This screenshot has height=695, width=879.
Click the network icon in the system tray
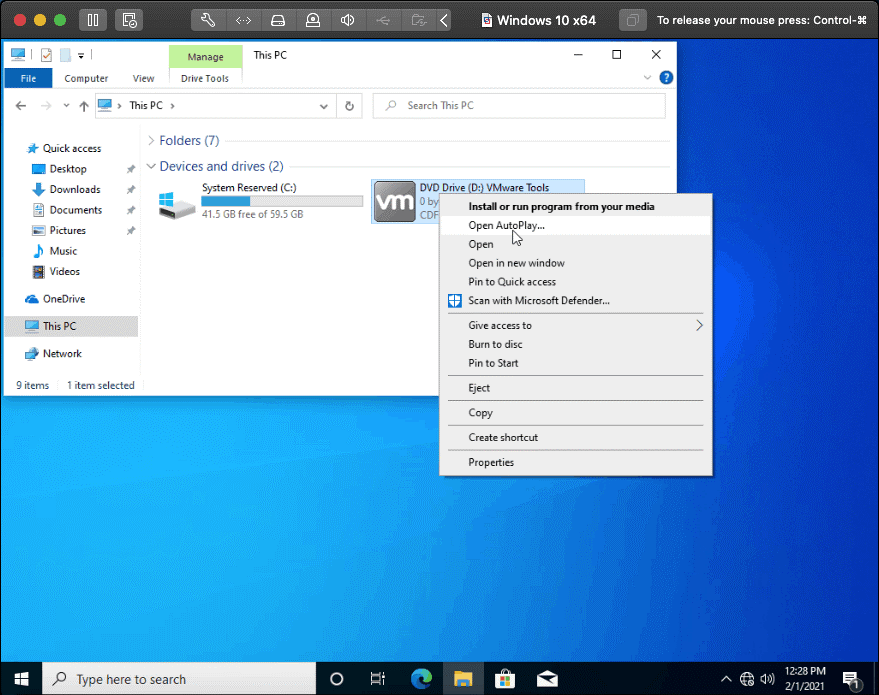(747, 678)
